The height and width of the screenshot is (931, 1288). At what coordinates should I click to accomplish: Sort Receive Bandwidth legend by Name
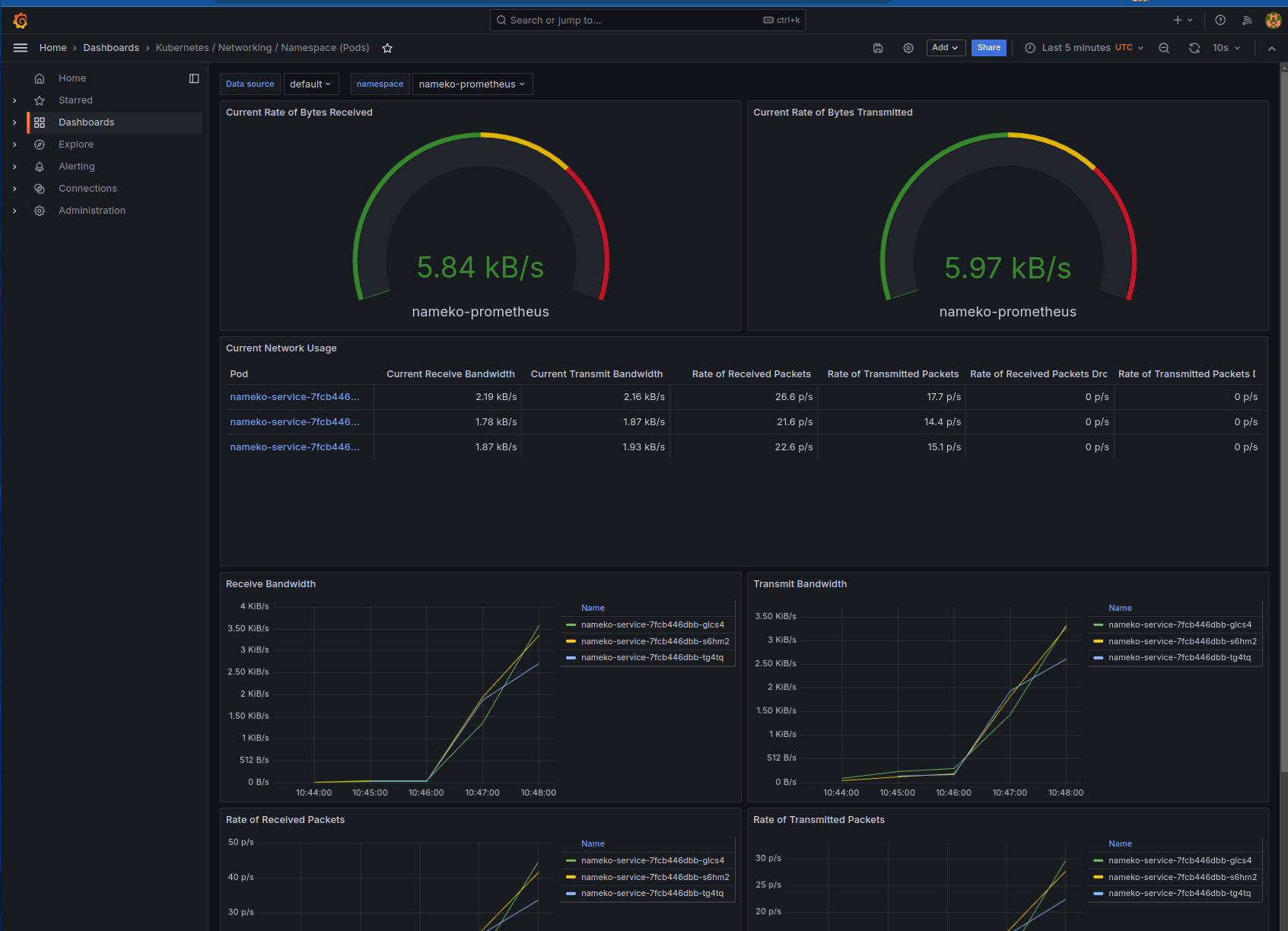click(x=593, y=608)
